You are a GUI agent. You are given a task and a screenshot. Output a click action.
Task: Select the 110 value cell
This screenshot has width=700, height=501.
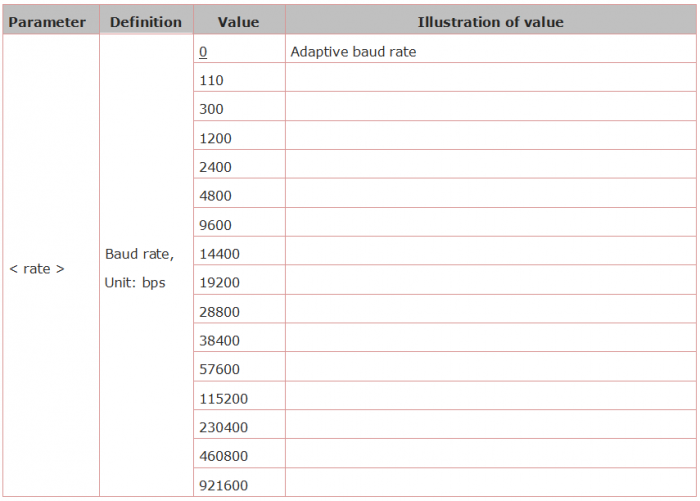coord(212,80)
